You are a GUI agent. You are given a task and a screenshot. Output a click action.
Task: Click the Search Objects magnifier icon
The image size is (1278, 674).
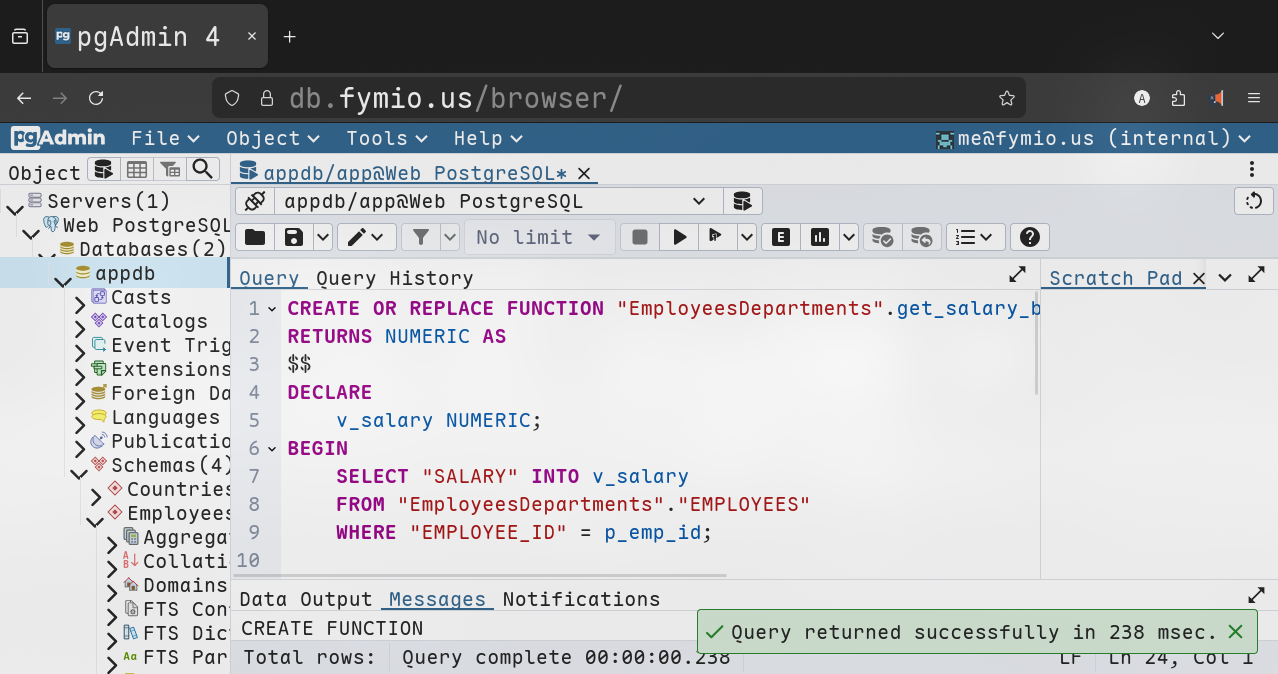(202, 169)
